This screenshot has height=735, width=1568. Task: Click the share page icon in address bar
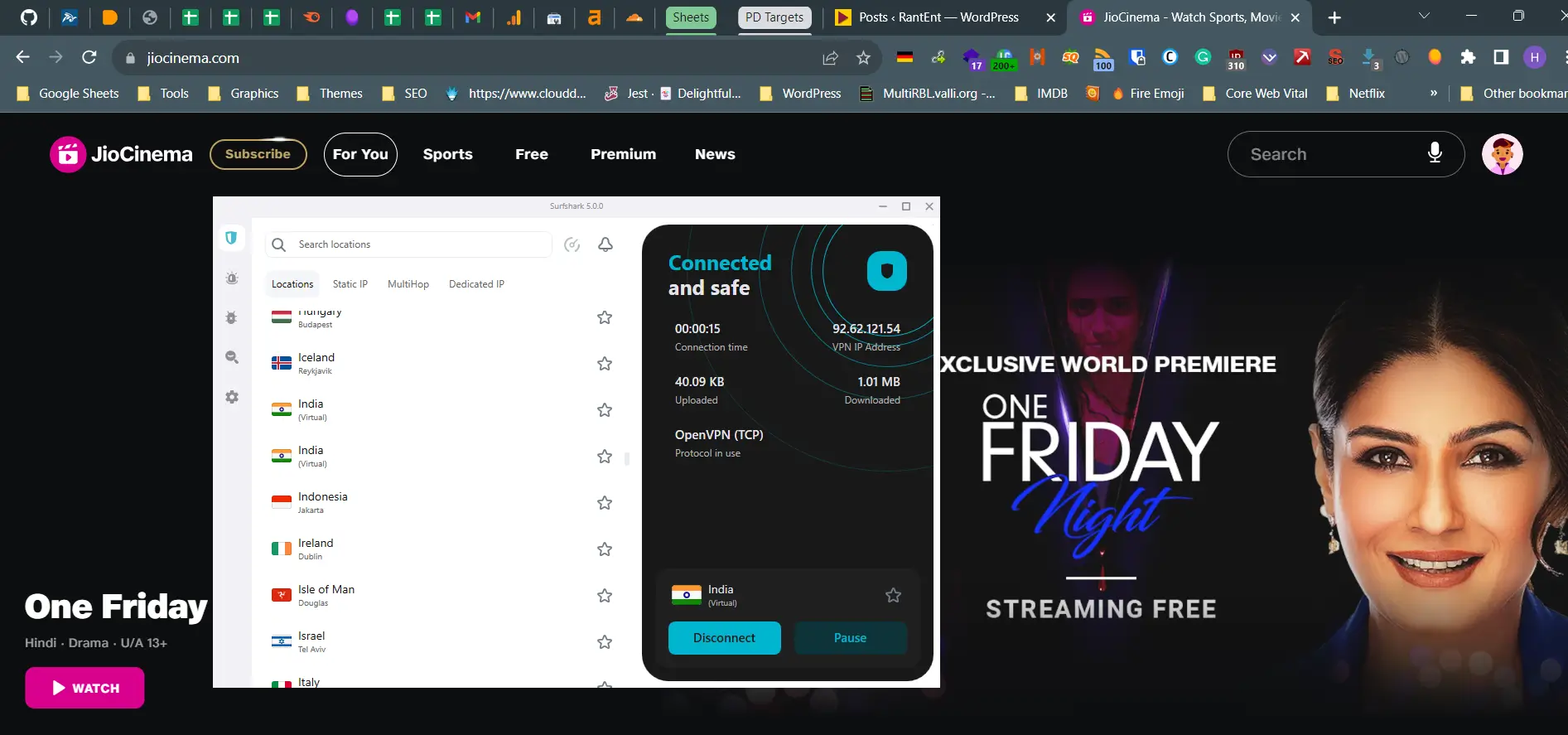pos(830,58)
